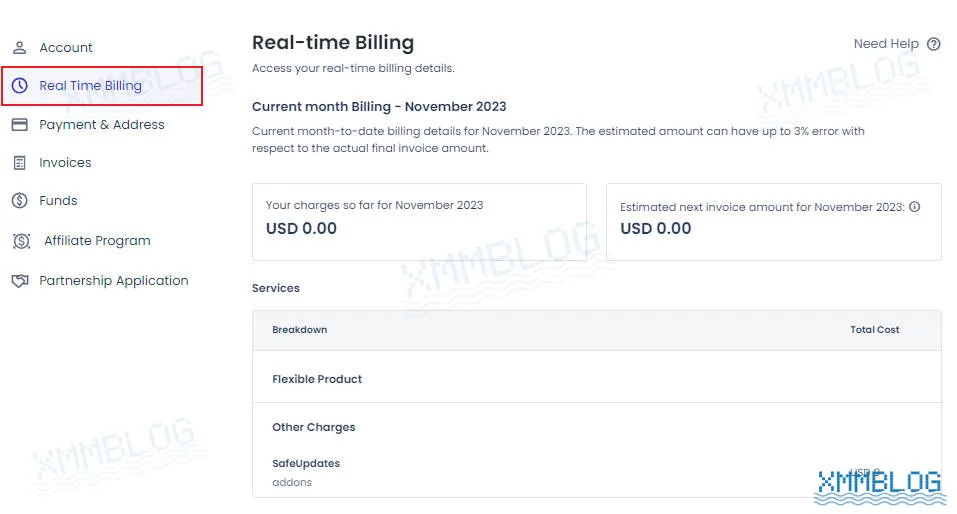Open Partnership Application page
This screenshot has width=957, height=514.
pos(114,281)
